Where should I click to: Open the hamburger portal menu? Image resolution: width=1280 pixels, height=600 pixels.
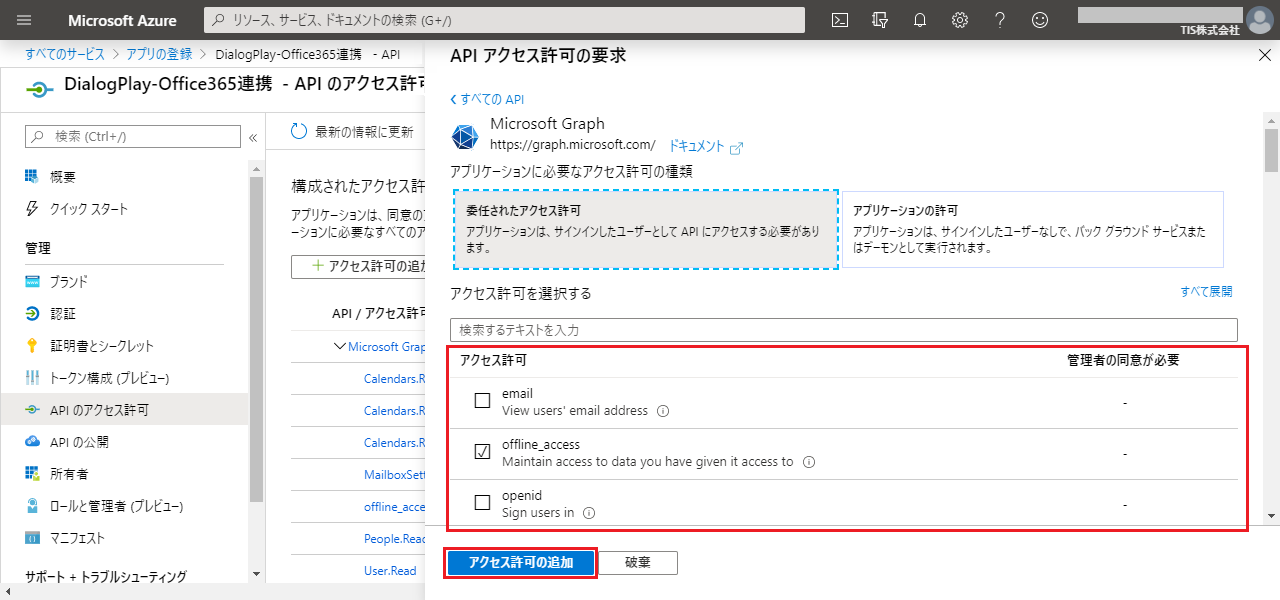click(25, 20)
